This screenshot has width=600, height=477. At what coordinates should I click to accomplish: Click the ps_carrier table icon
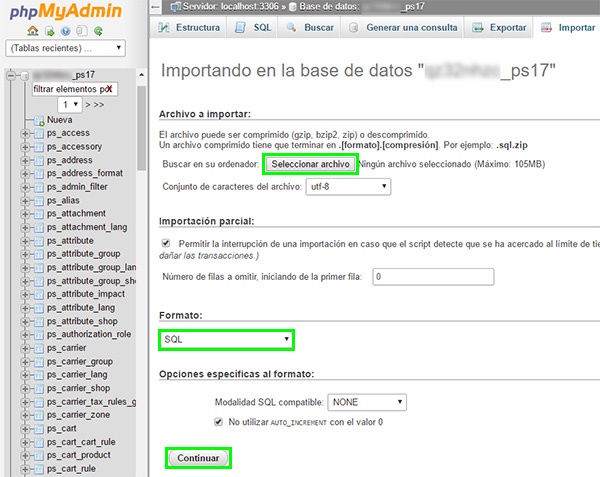[x=39, y=348]
